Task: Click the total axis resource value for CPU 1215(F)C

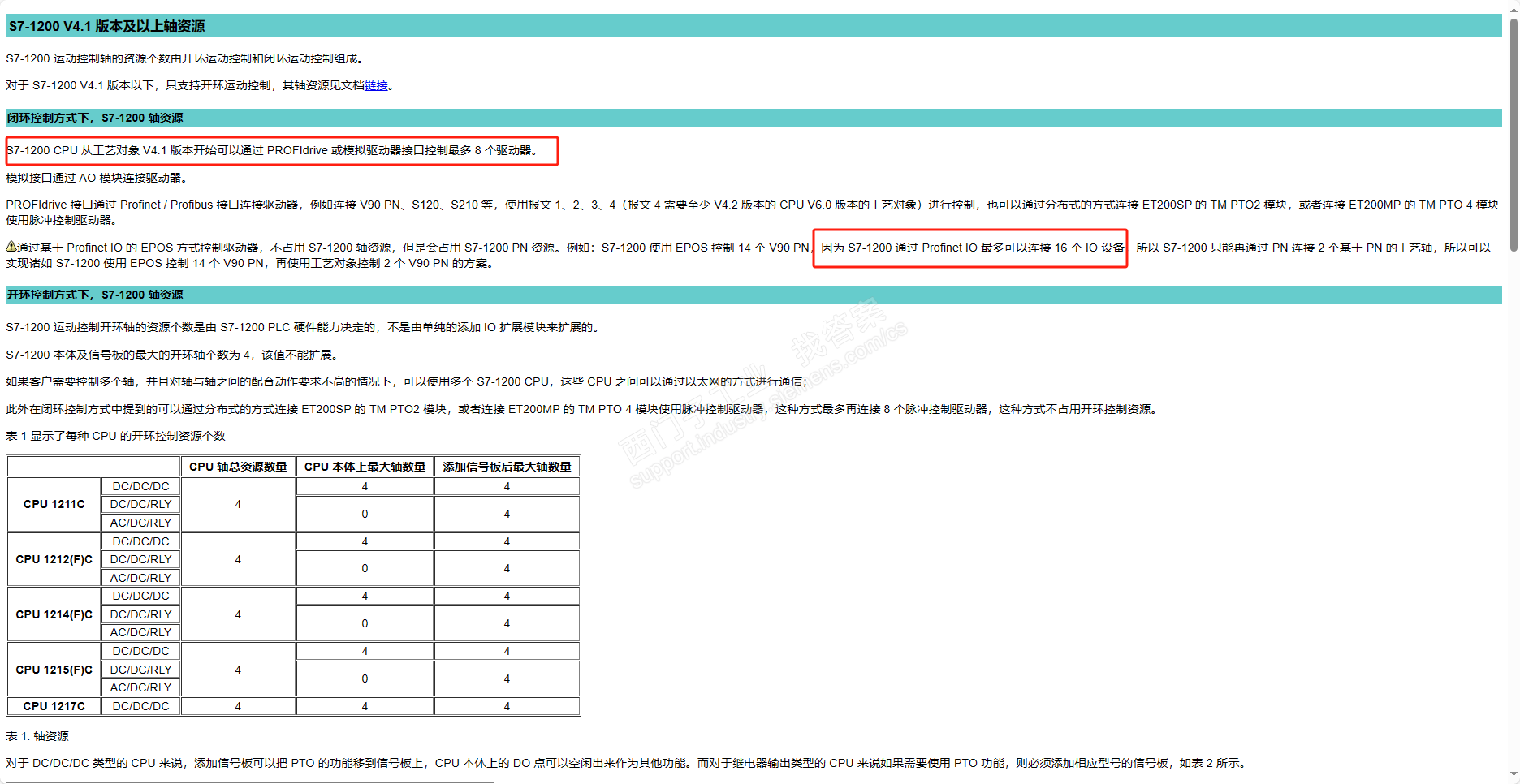Action: coord(238,670)
